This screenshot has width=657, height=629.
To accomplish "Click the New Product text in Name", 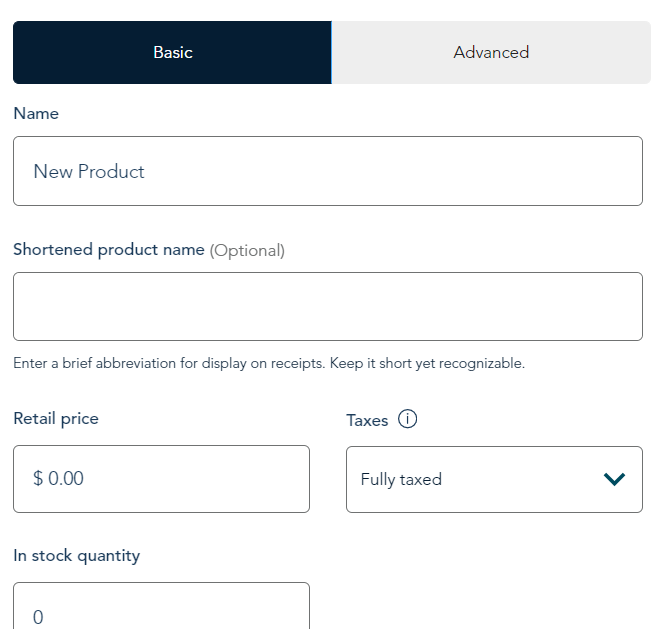I will pos(89,171).
